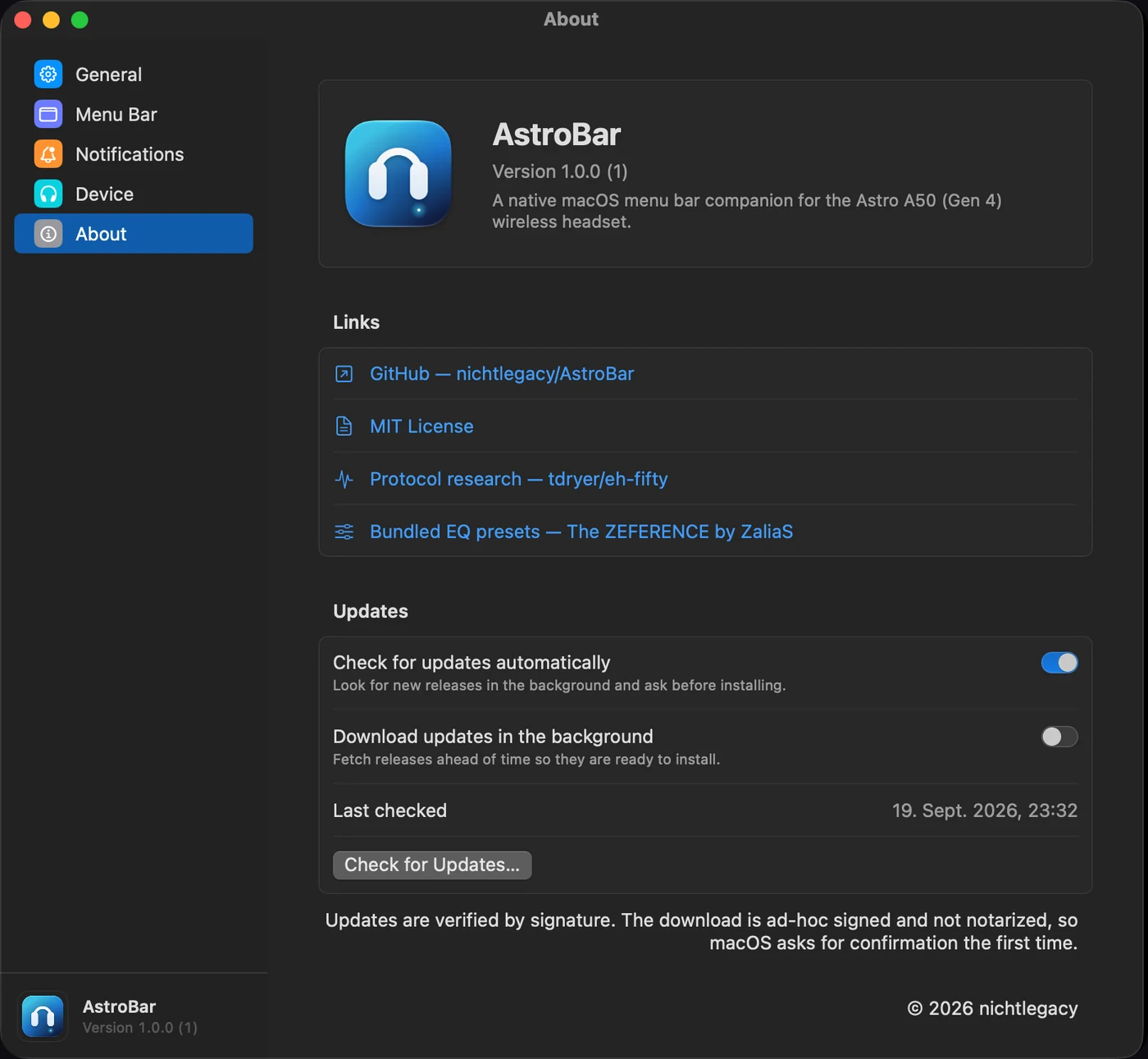Viewport: 1148px width, 1059px height.
Task: Open Bundled EQ presets ZEFERENCE link
Action: click(x=581, y=532)
